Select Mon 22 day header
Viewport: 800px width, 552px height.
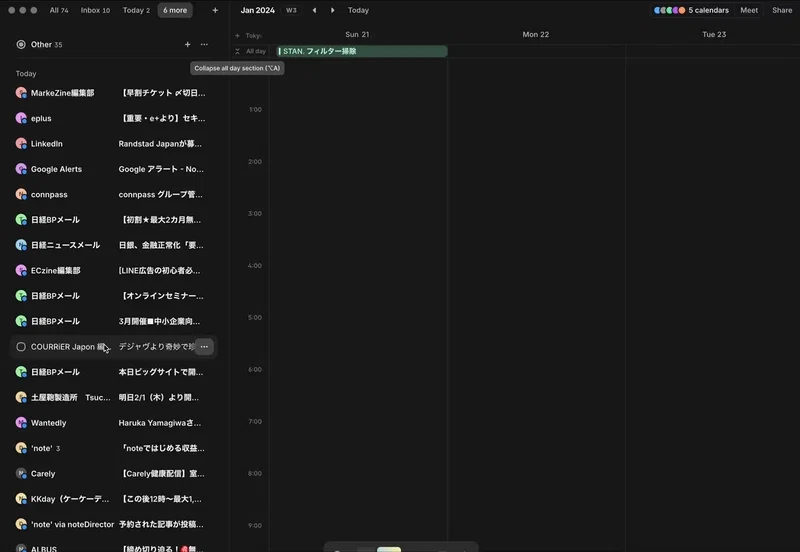click(x=536, y=35)
